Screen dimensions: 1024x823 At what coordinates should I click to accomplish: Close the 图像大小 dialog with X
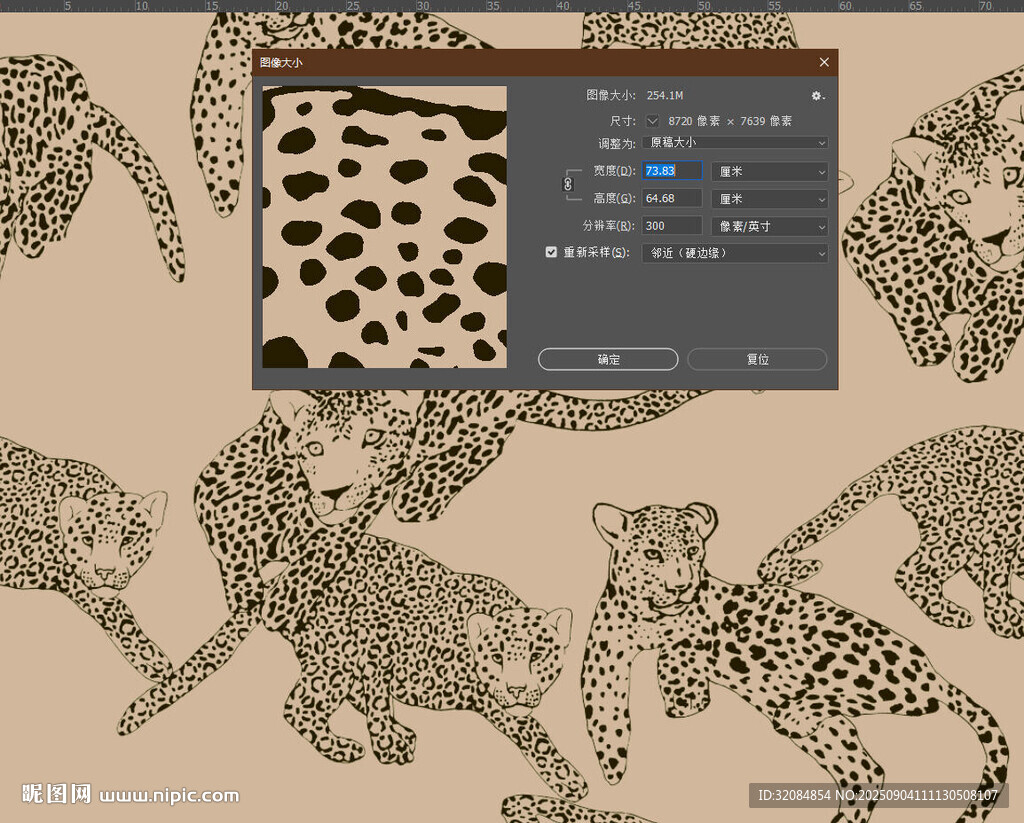824,62
